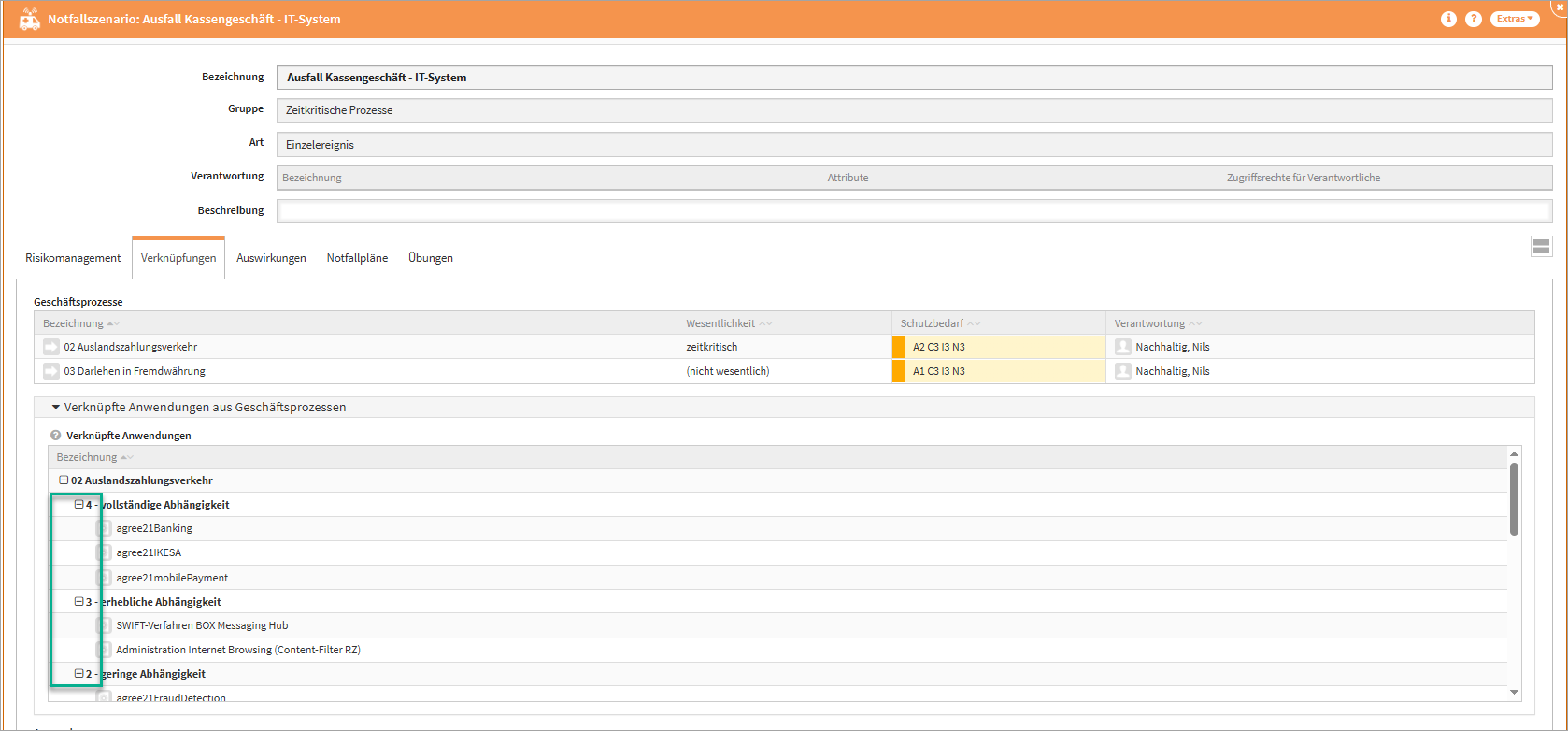The image size is (1568, 731).
Task: Click the layout toggle icon right of the tabs
Action: pos(1541,247)
